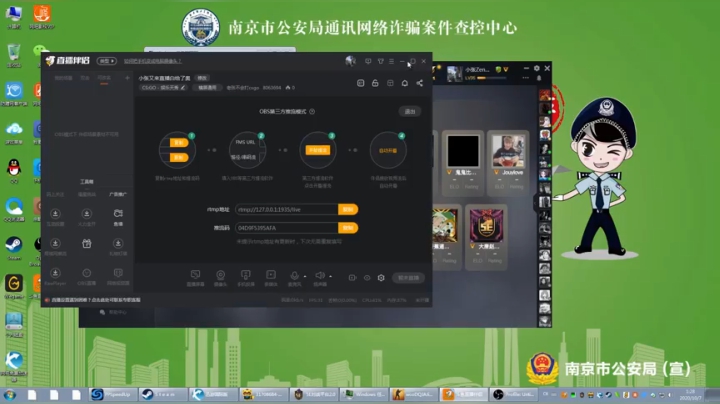Open the hamburger menu in the streaming app title bar
Image resolution: width=720 pixels, height=404 pixels.
[391, 61]
